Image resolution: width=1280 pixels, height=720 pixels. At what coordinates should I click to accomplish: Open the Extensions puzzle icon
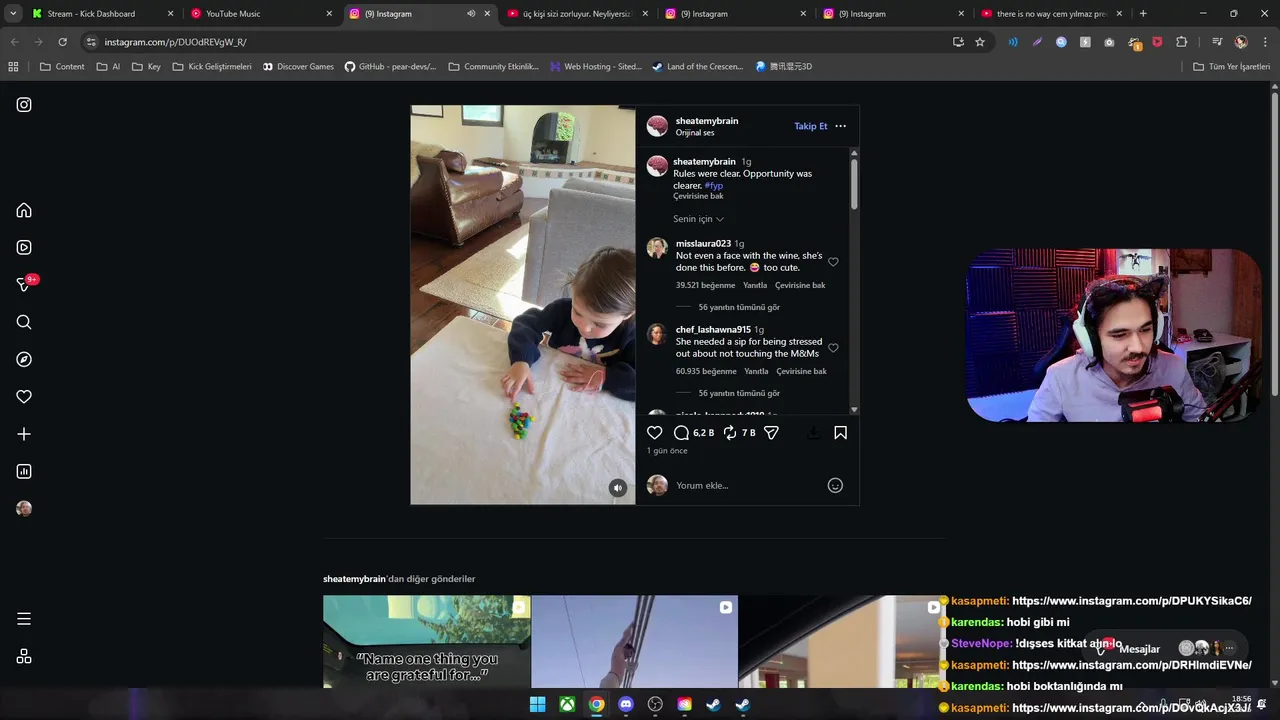coord(1181,42)
